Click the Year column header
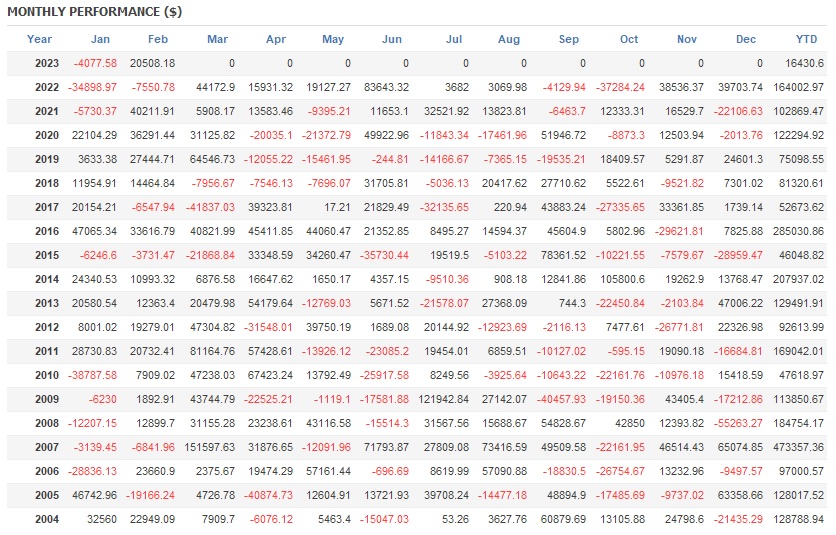The width and height of the screenshot is (836, 535). [40, 40]
